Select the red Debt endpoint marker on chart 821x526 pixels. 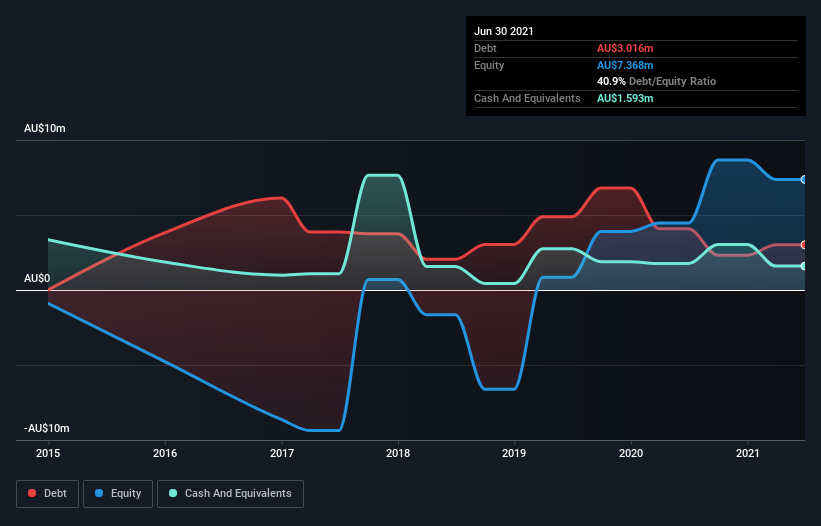pyautogui.click(x=803, y=245)
